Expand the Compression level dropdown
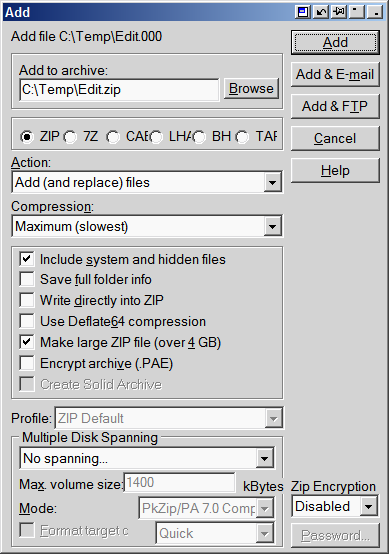The width and height of the screenshot is (389, 554). click(x=272, y=226)
